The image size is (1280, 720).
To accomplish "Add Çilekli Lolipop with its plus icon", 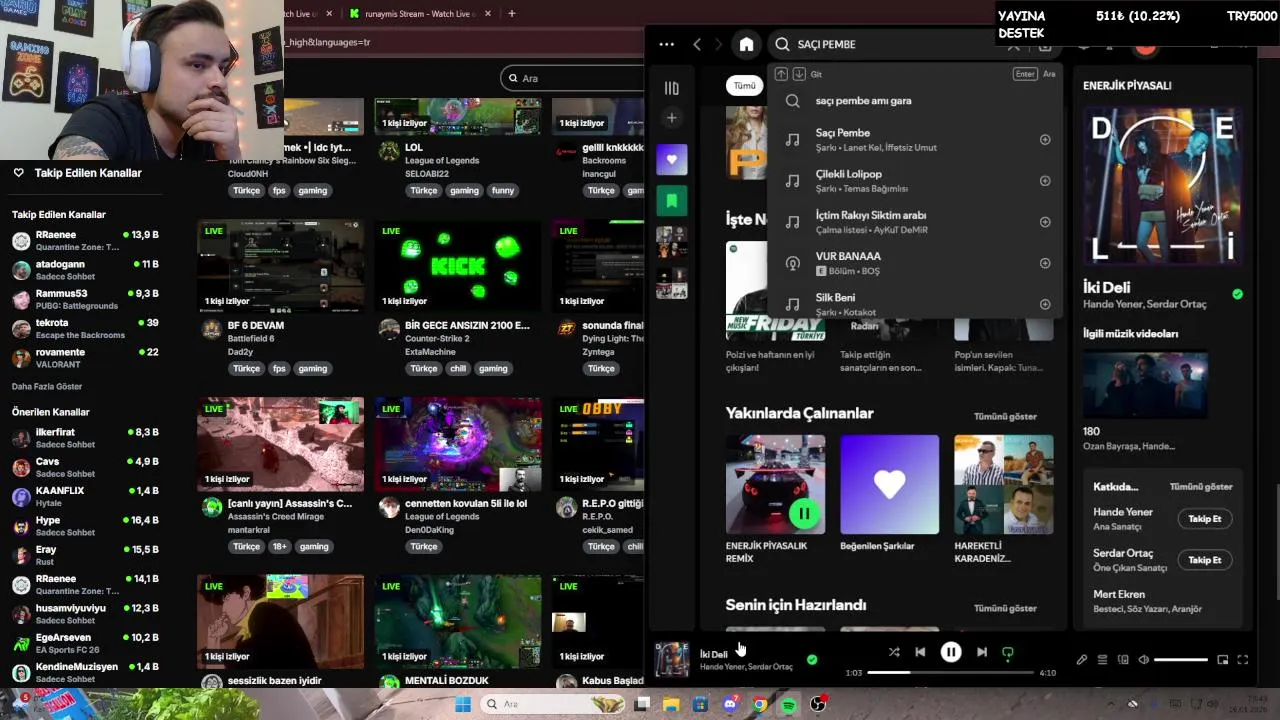I will (x=1045, y=181).
